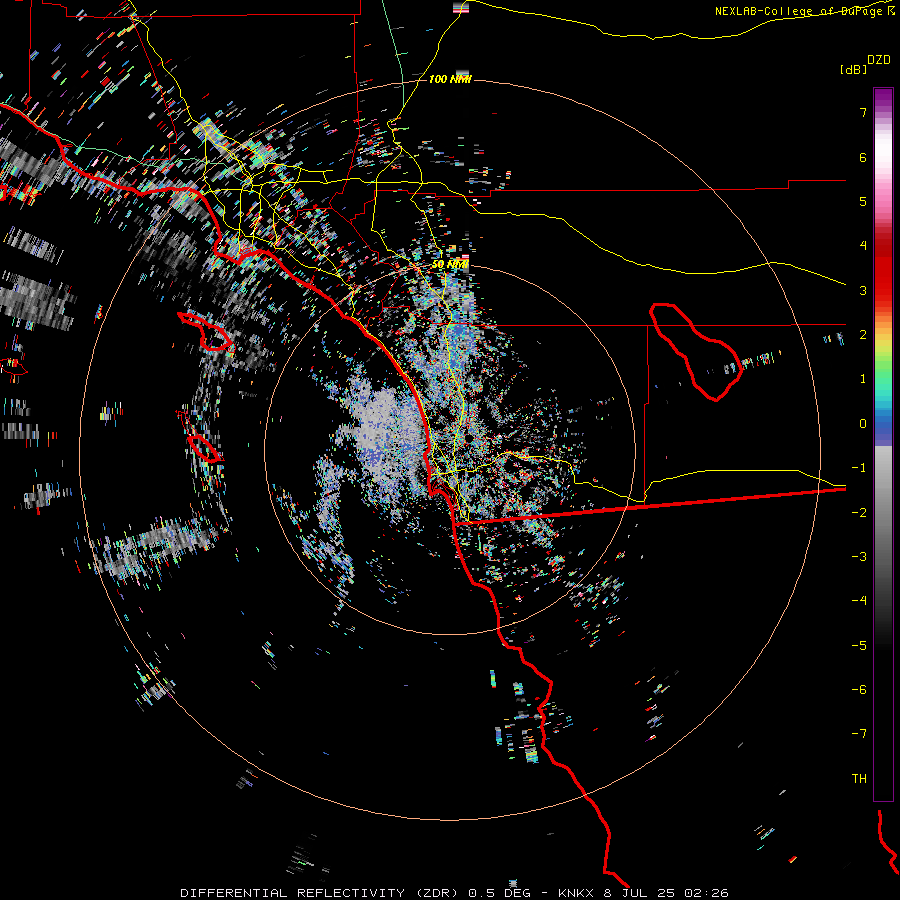
Task: Click the 5 tick label on the scale
Action: [x=863, y=201]
